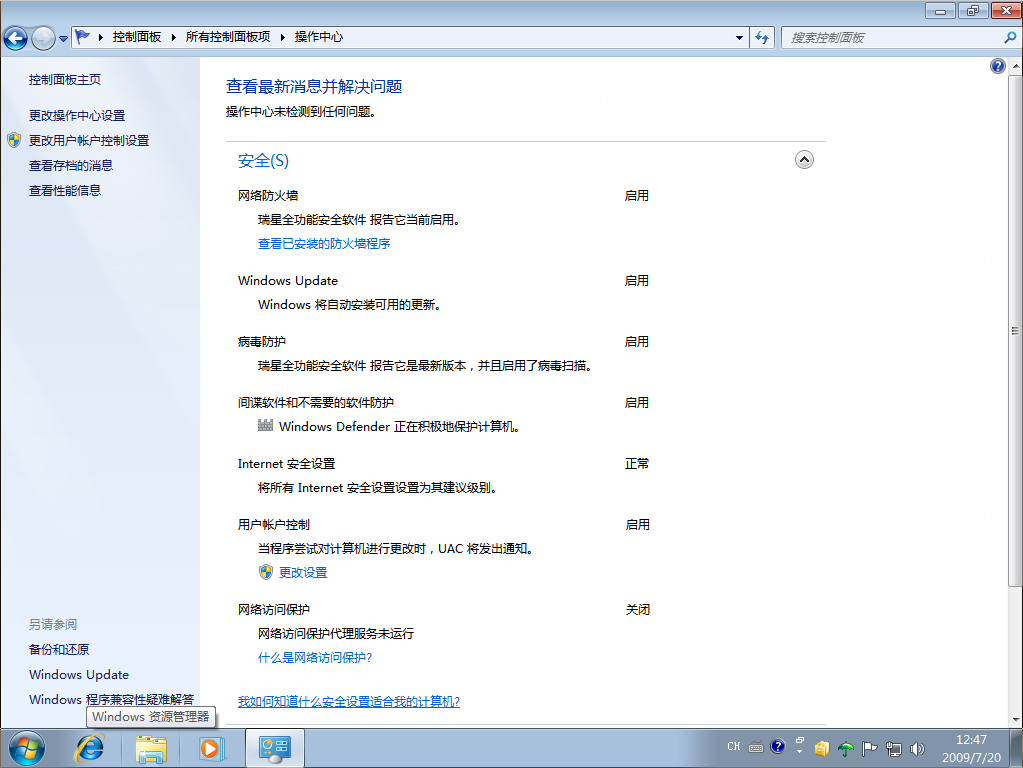Open the Help question mark icon
The image size is (1023, 768).
pyautogui.click(x=997, y=66)
